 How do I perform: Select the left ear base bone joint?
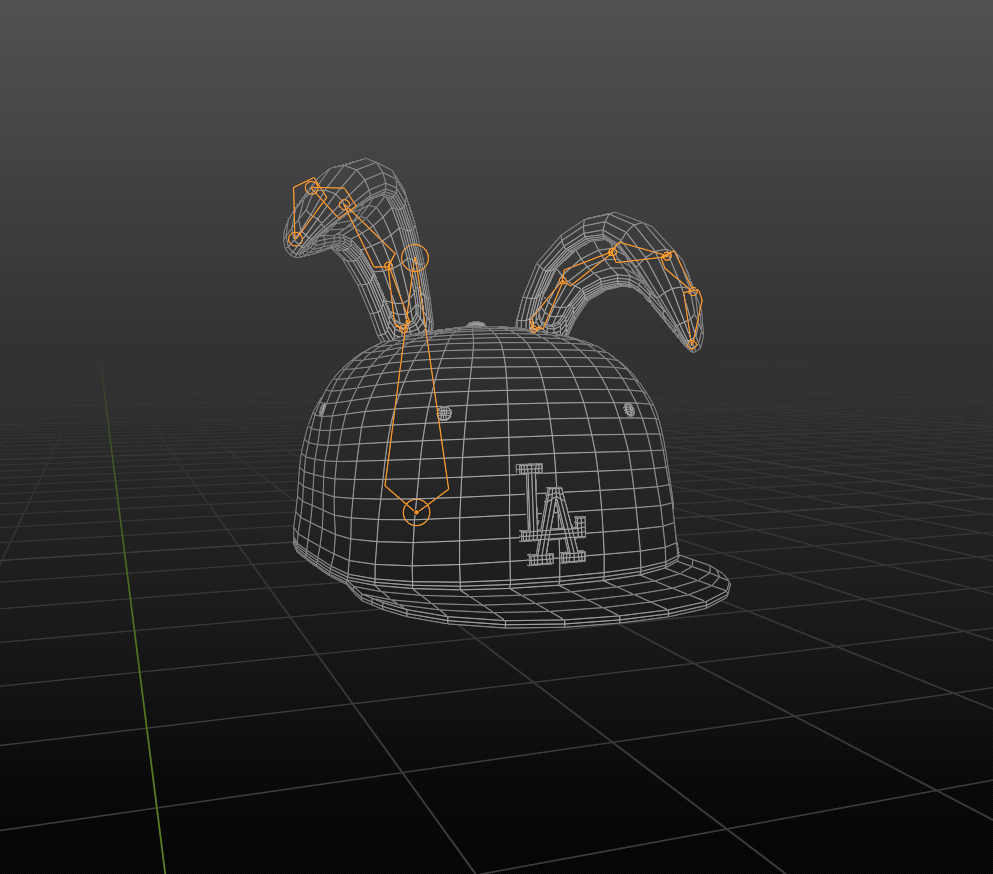point(403,327)
